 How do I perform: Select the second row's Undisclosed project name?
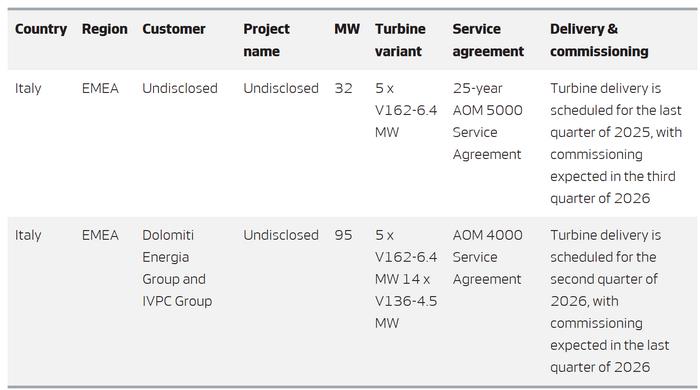coord(281,235)
